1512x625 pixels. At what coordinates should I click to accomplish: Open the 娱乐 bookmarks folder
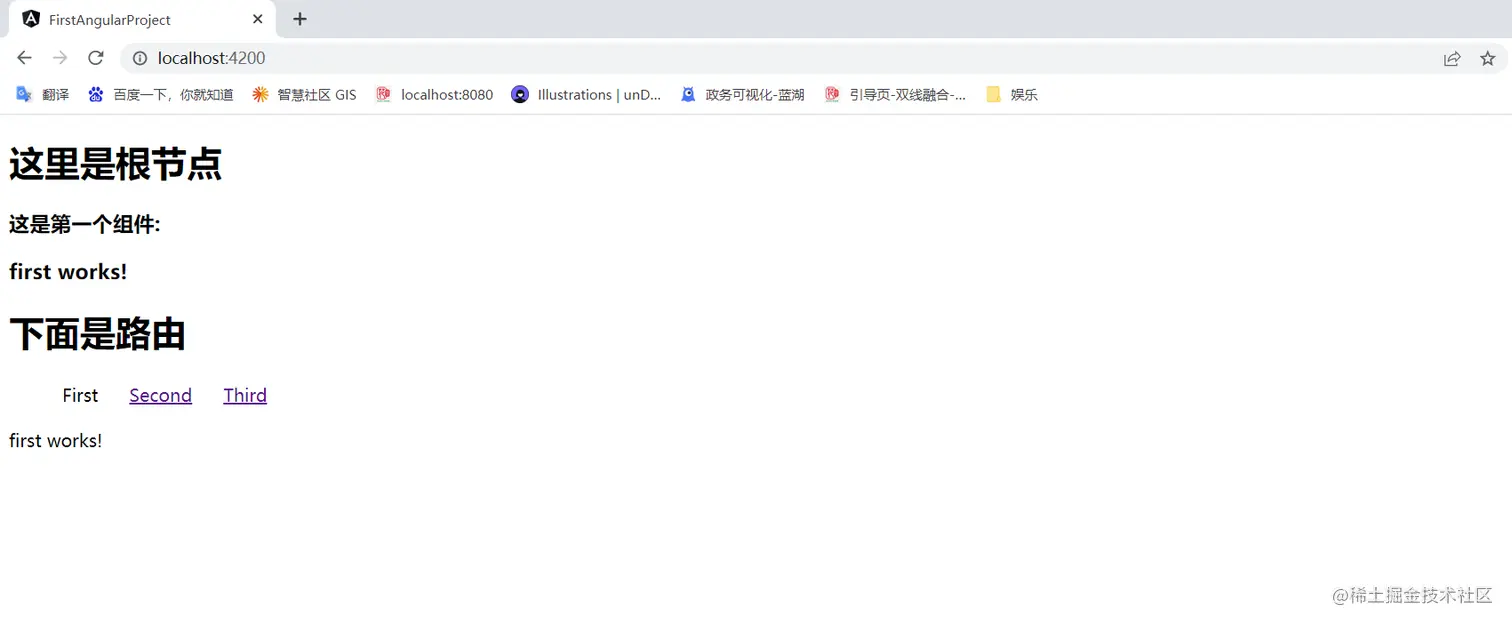(1011, 95)
